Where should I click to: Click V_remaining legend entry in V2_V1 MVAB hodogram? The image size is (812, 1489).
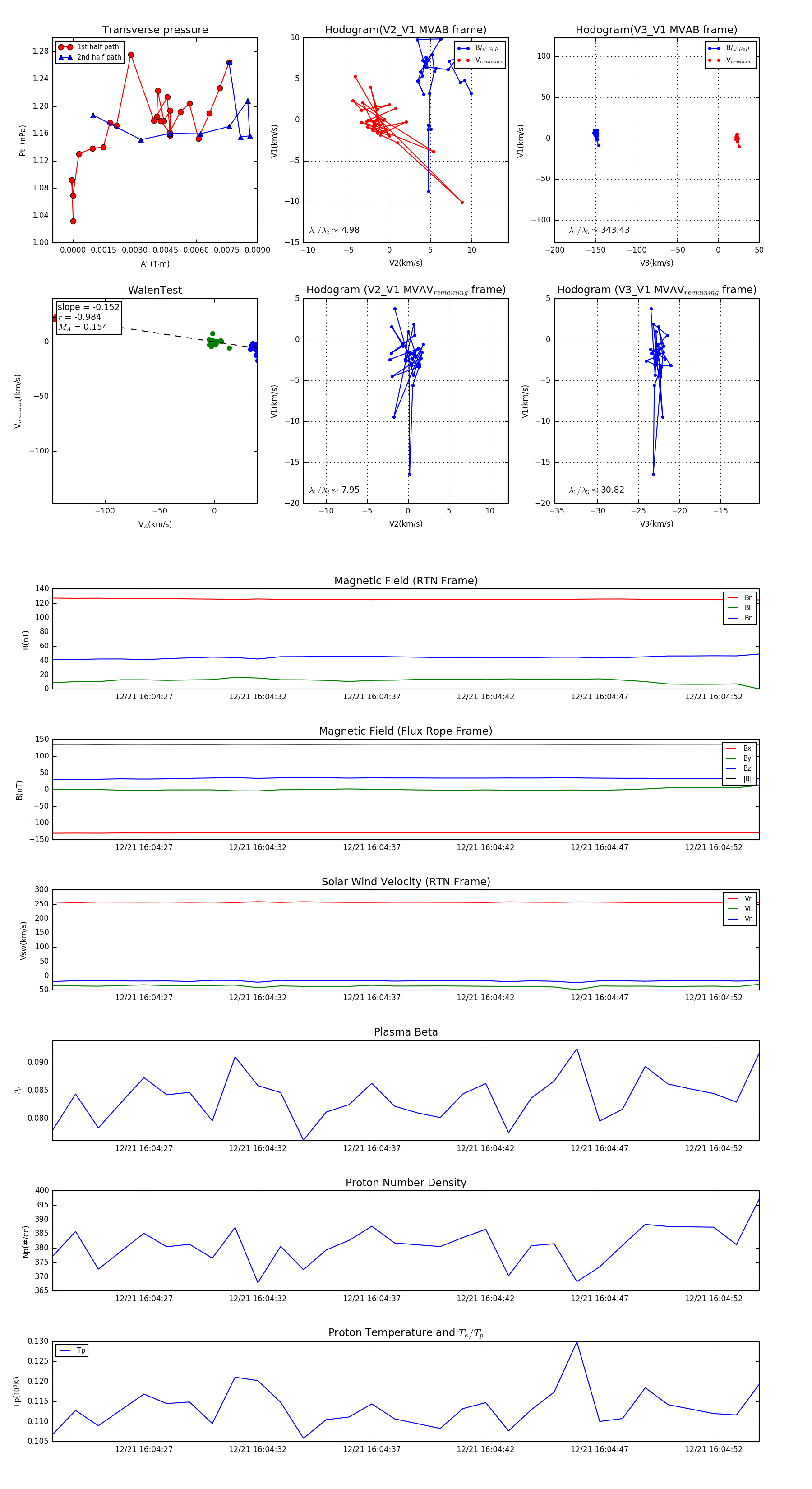point(480,60)
